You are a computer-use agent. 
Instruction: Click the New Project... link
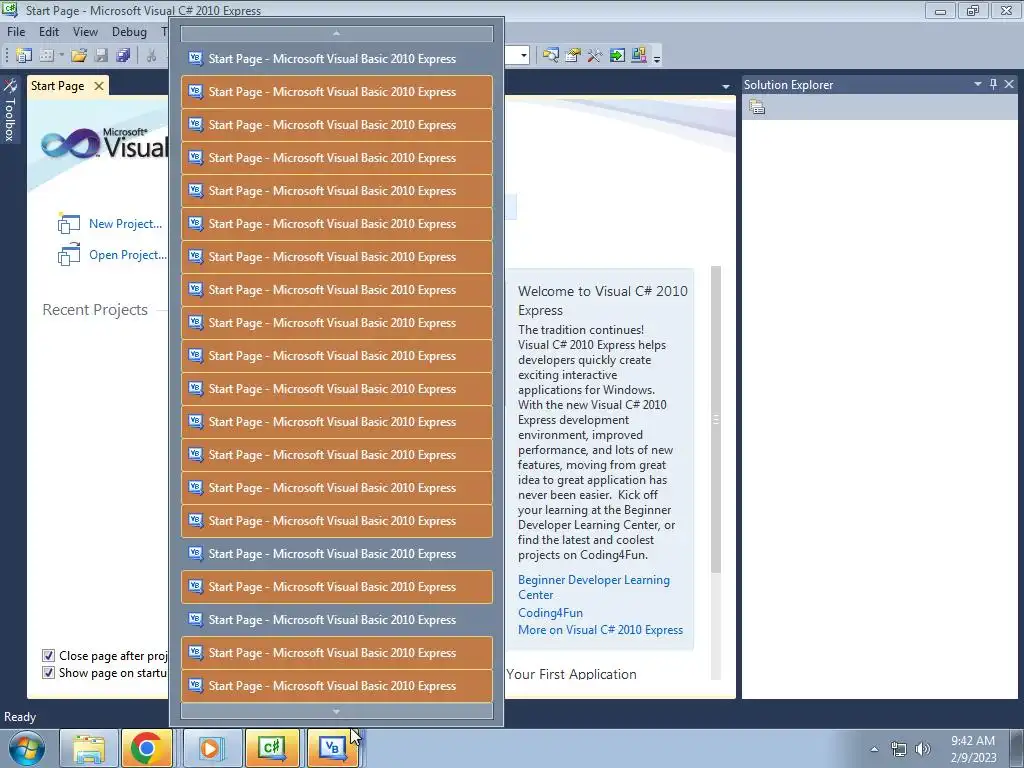[125, 224]
